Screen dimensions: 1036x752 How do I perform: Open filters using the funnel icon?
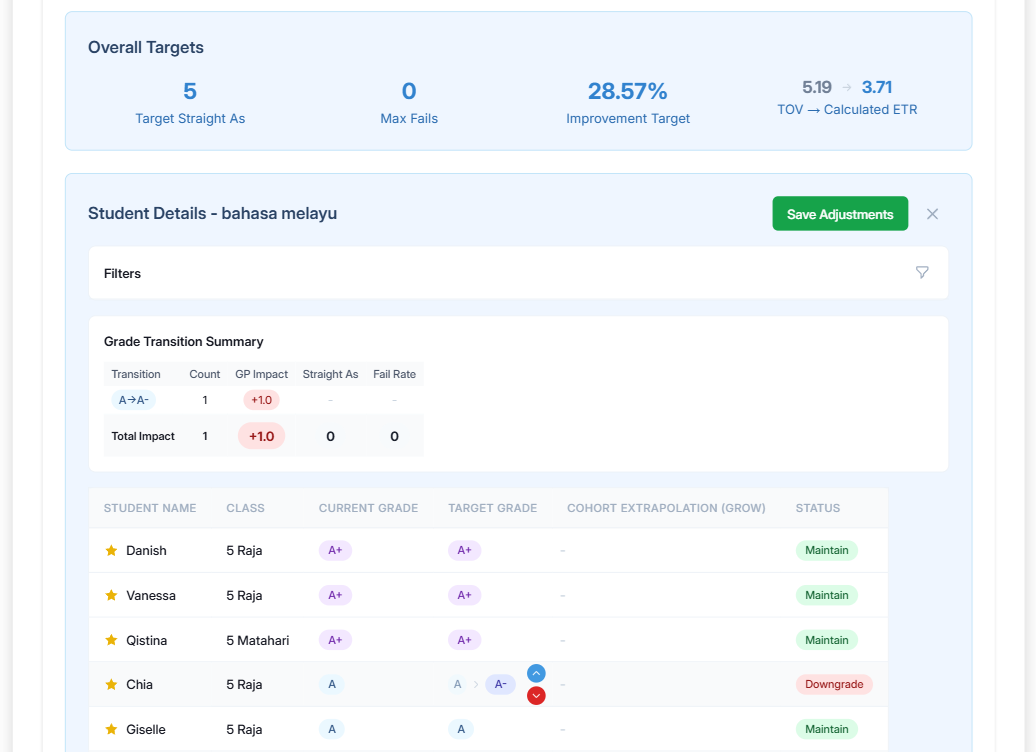click(922, 272)
